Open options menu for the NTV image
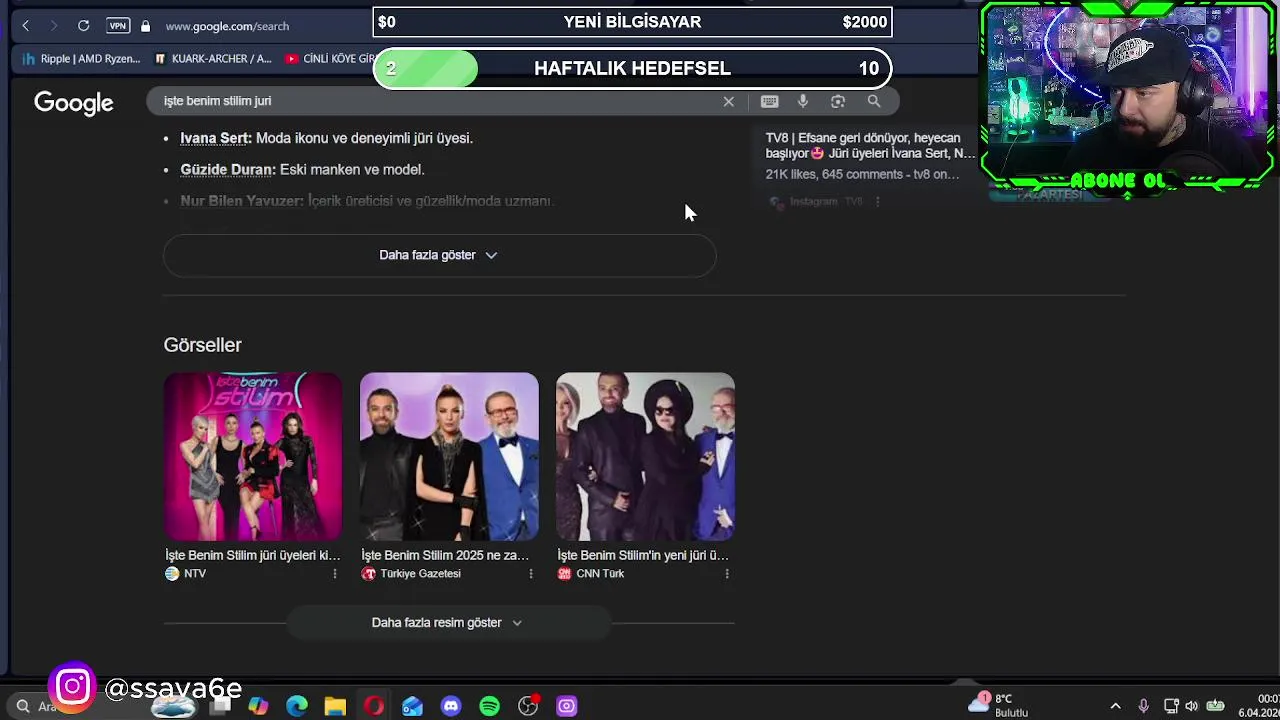 [335, 574]
